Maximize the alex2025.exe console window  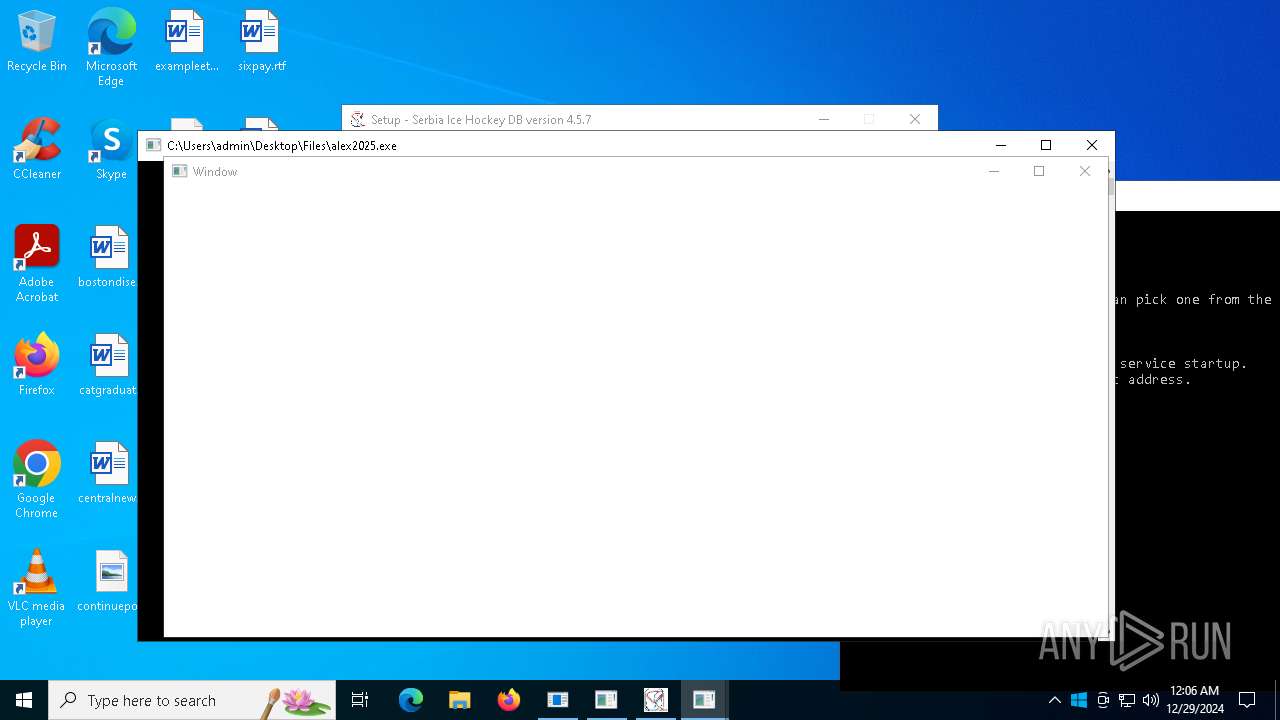[x=1046, y=145]
